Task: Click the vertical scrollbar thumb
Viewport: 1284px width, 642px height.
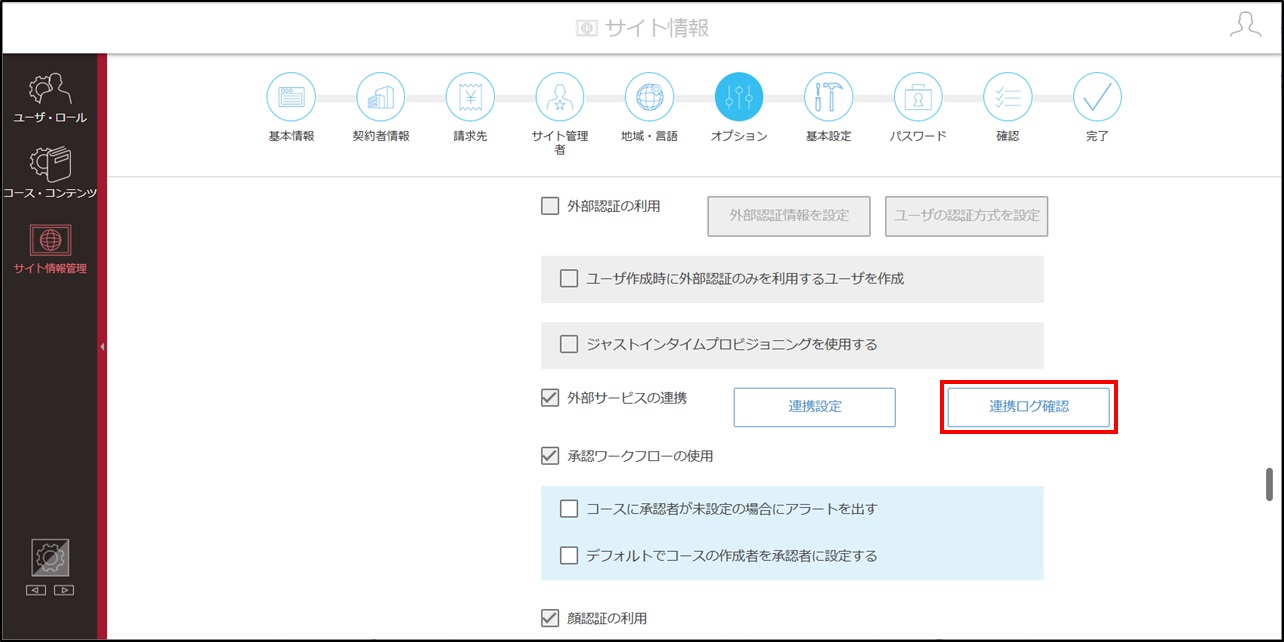Action: [1270, 485]
